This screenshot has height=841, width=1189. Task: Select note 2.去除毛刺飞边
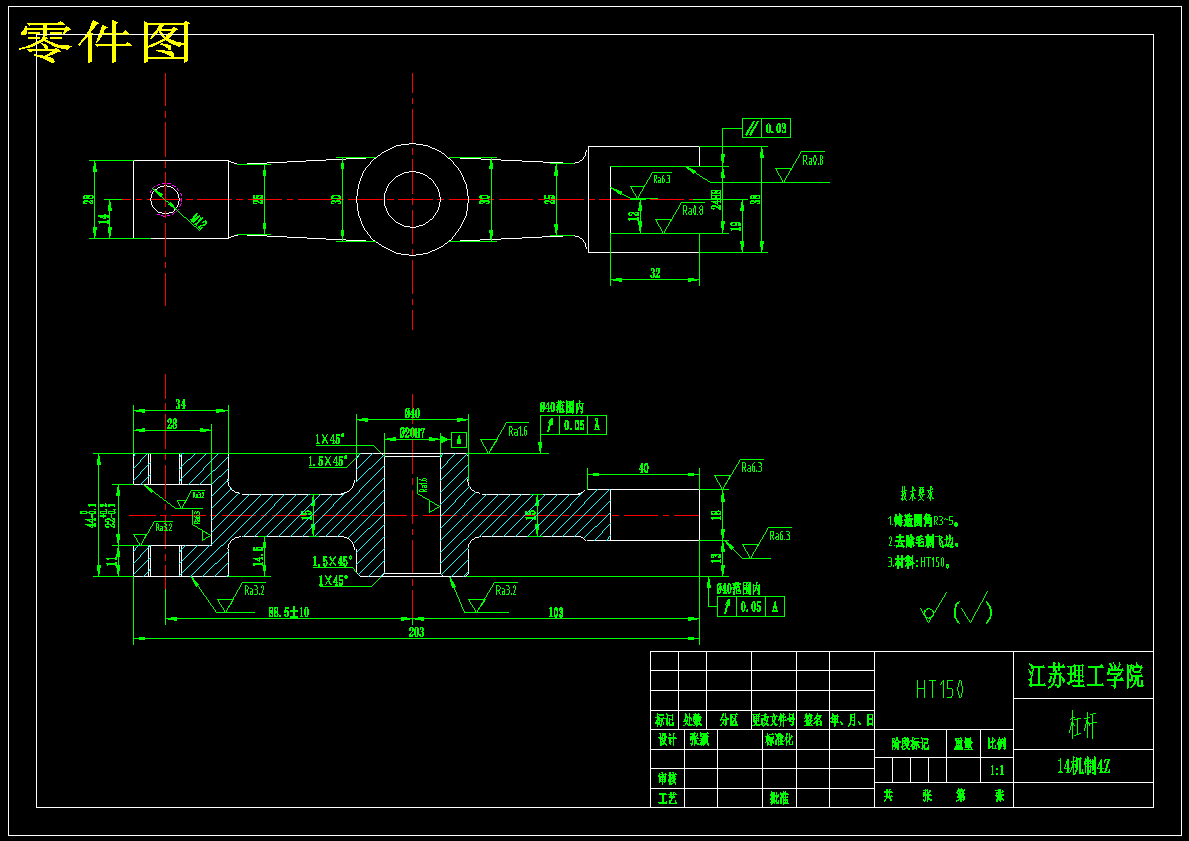(925, 543)
